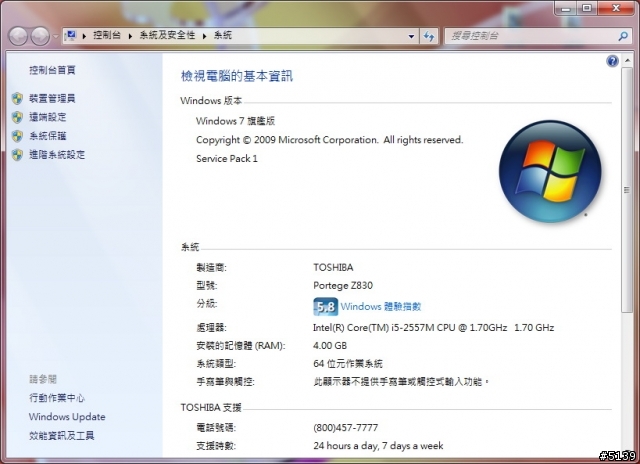Click the Forward navigation arrow

(x=40, y=36)
